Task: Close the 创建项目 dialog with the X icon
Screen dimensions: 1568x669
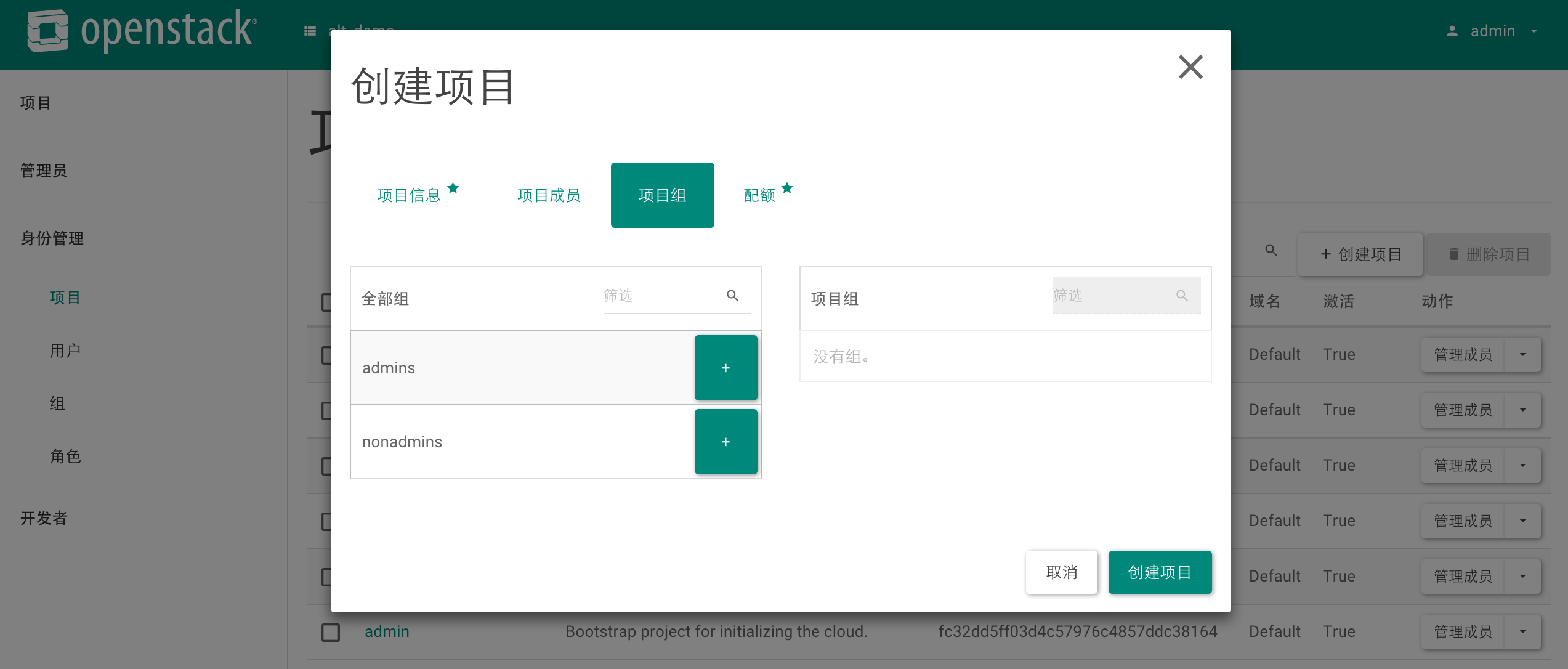Action: [x=1190, y=67]
